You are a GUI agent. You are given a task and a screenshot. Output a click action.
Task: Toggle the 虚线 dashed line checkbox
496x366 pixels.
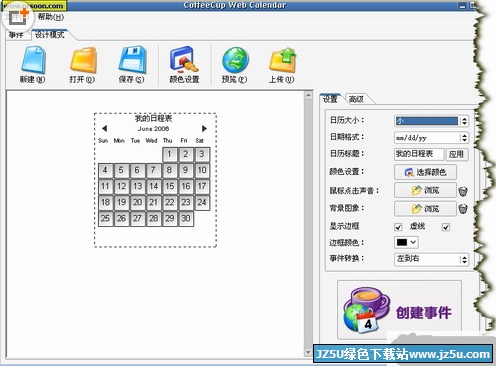(446, 227)
